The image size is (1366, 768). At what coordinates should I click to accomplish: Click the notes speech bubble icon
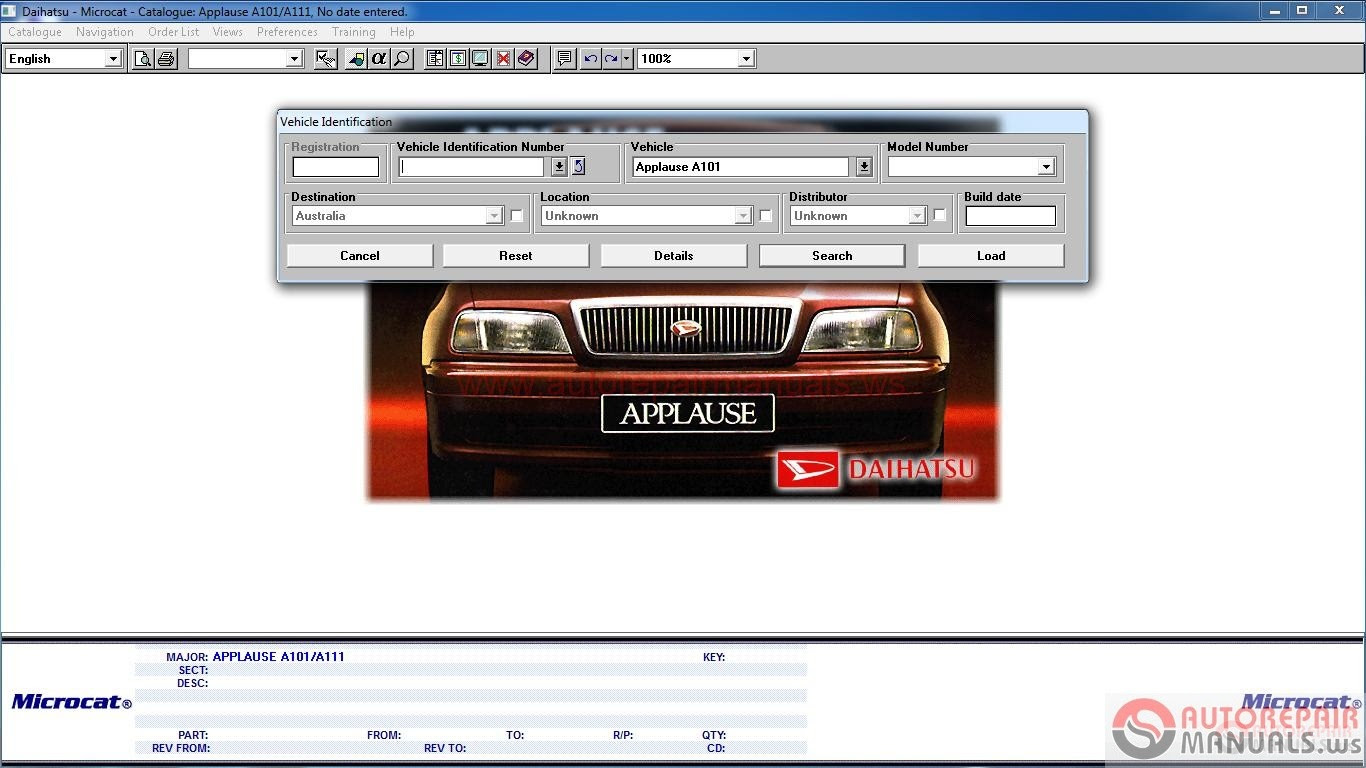click(565, 59)
